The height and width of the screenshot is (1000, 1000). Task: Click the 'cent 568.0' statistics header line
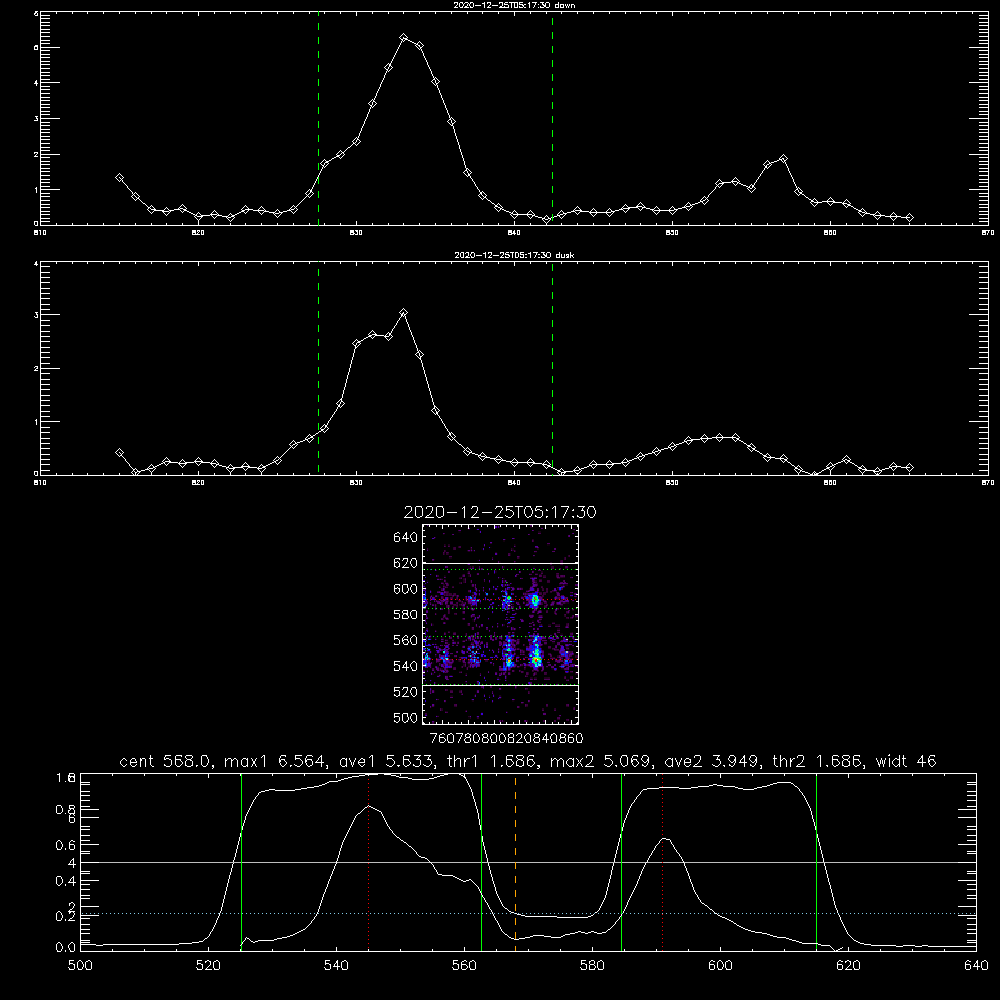point(527,761)
